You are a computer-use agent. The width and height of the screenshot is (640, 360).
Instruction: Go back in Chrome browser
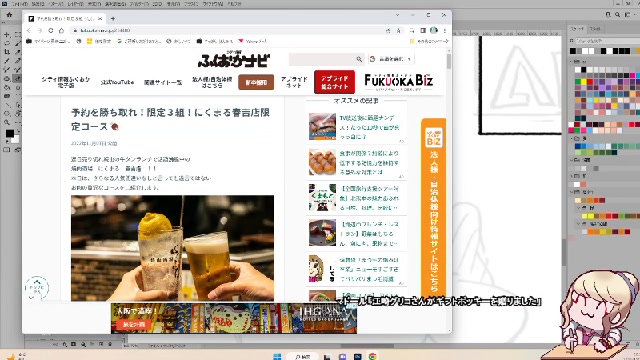29,31
